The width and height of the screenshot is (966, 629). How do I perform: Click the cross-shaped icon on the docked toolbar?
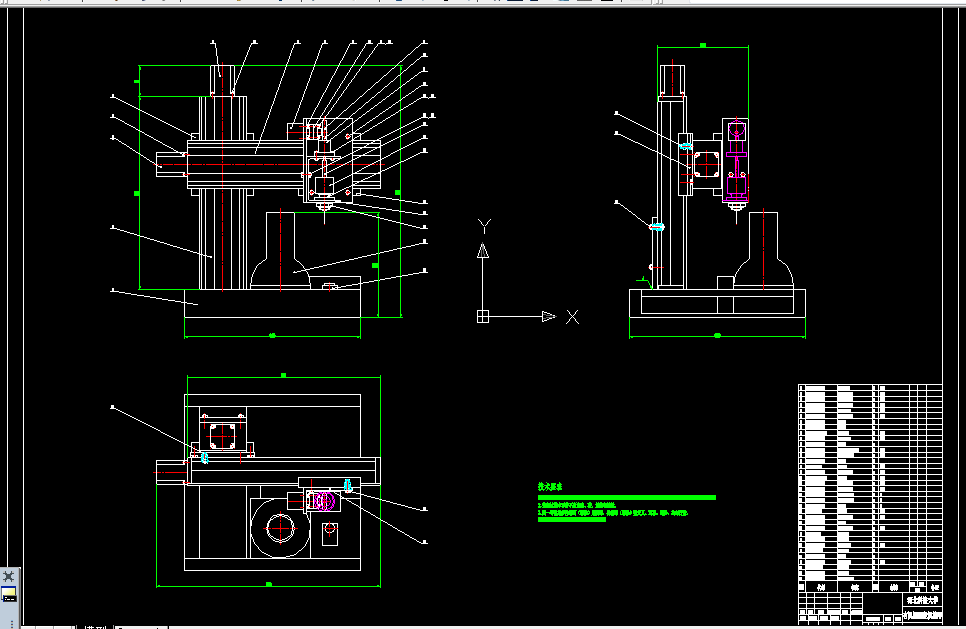coord(9,577)
